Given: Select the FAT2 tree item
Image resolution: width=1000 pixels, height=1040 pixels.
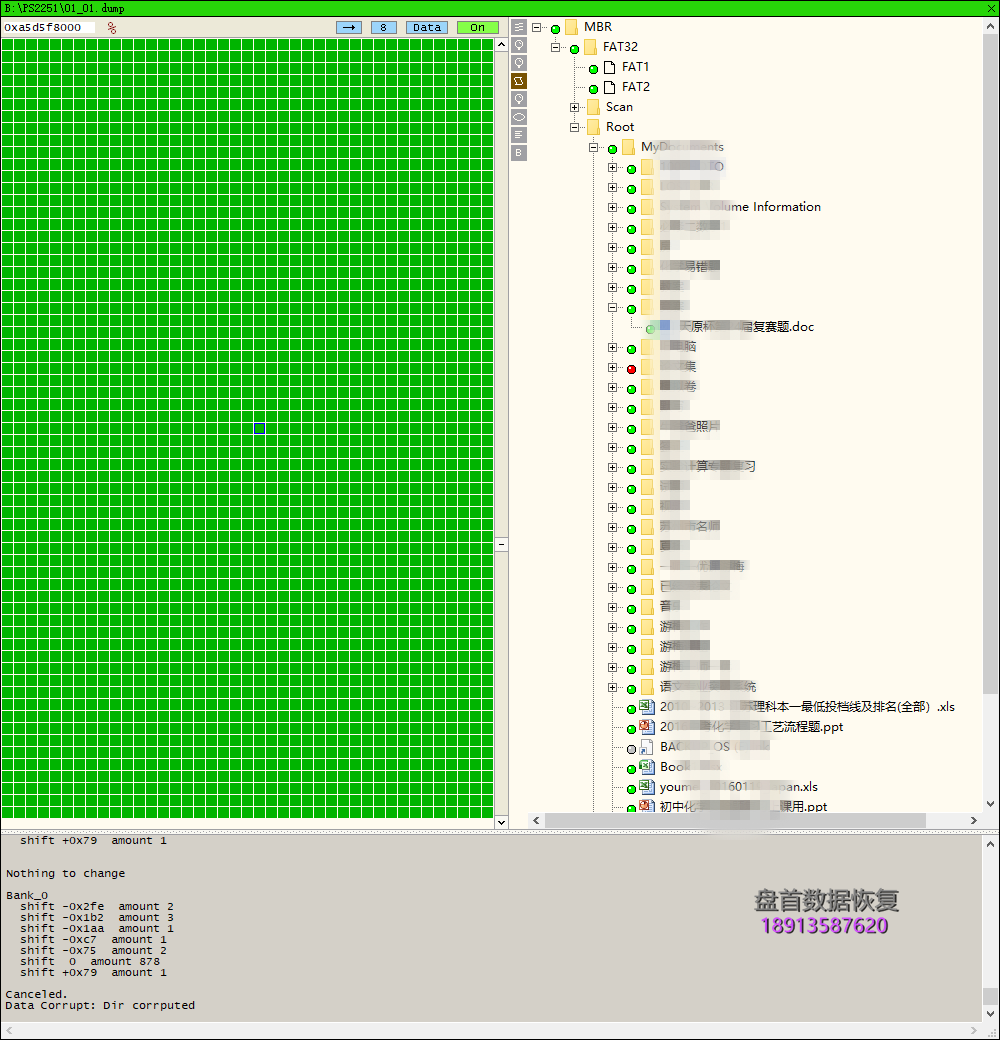Looking at the screenshot, I should [635, 87].
